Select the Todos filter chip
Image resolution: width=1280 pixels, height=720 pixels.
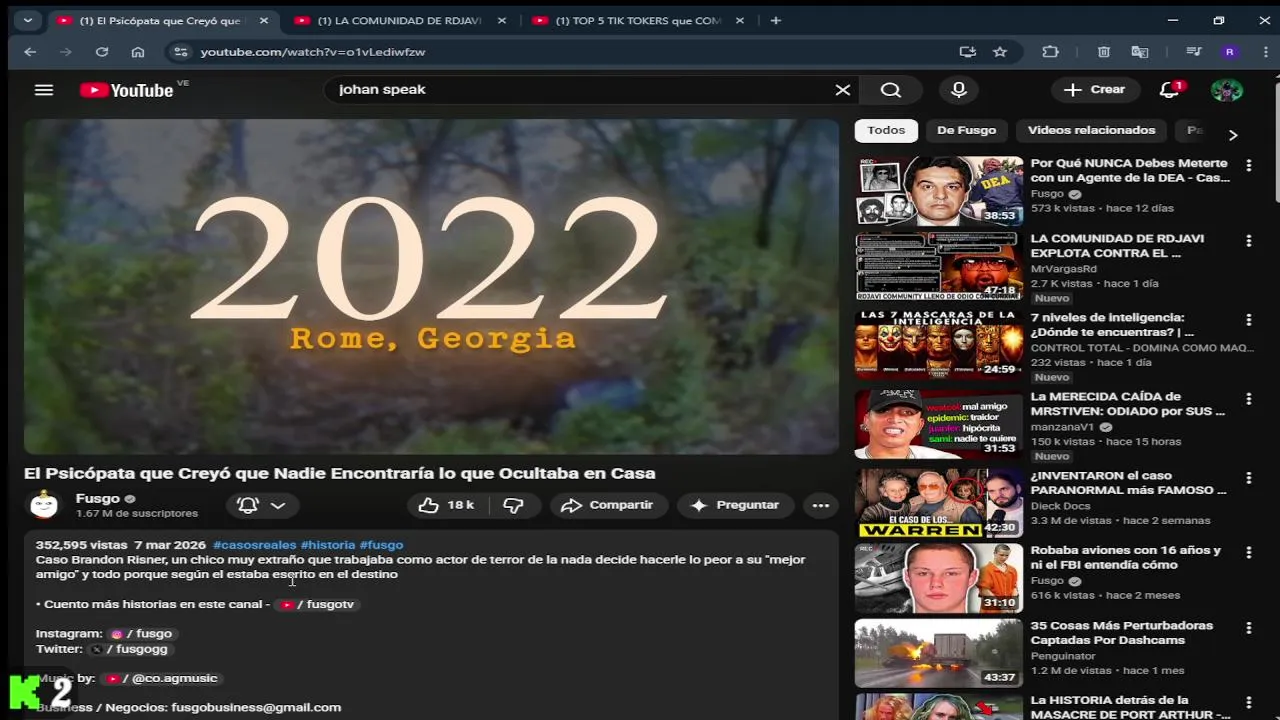(x=886, y=130)
